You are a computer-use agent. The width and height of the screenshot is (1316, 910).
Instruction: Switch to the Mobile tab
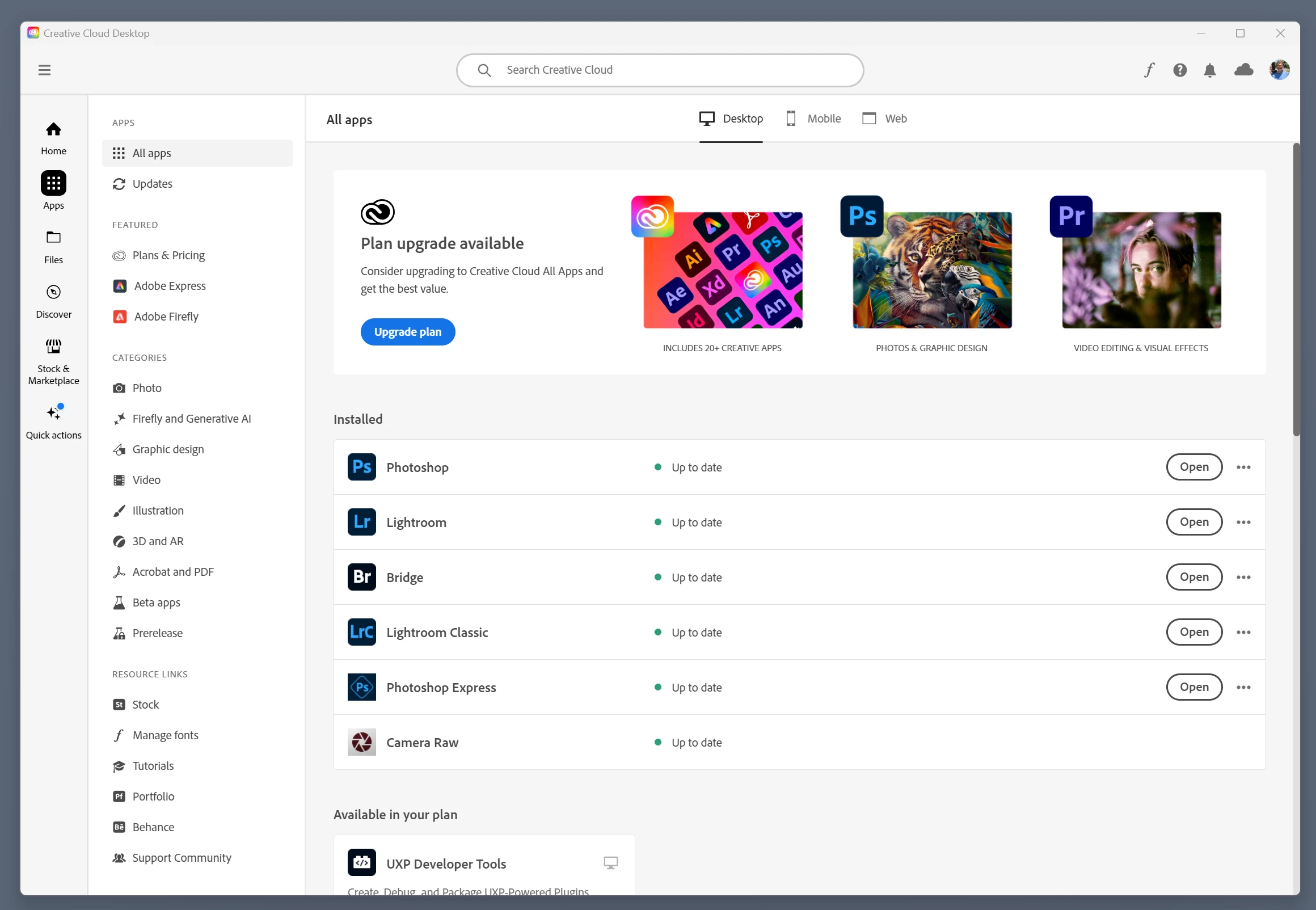[x=813, y=119]
